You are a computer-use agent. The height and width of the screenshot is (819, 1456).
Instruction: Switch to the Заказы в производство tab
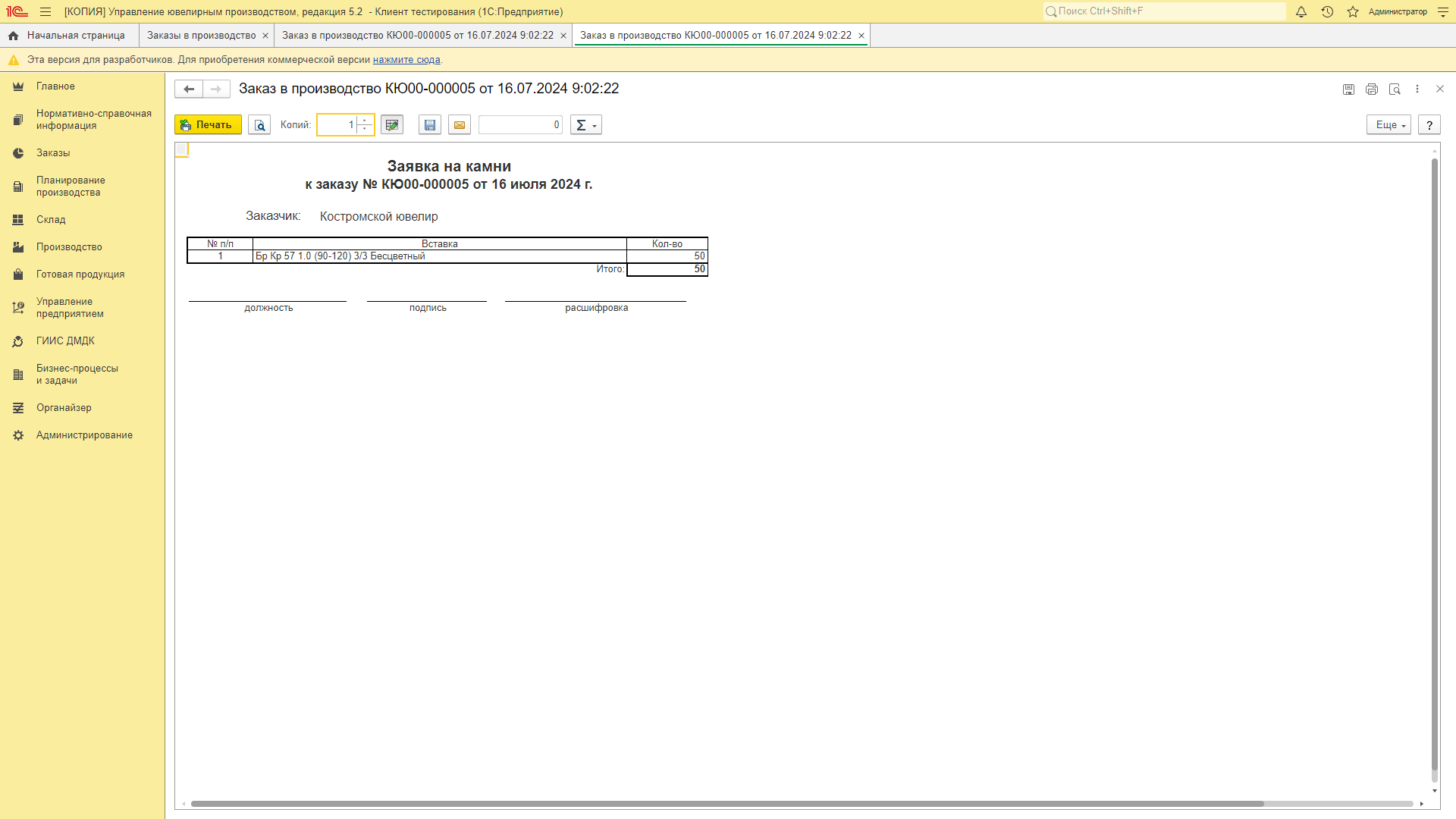pos(202,36)
